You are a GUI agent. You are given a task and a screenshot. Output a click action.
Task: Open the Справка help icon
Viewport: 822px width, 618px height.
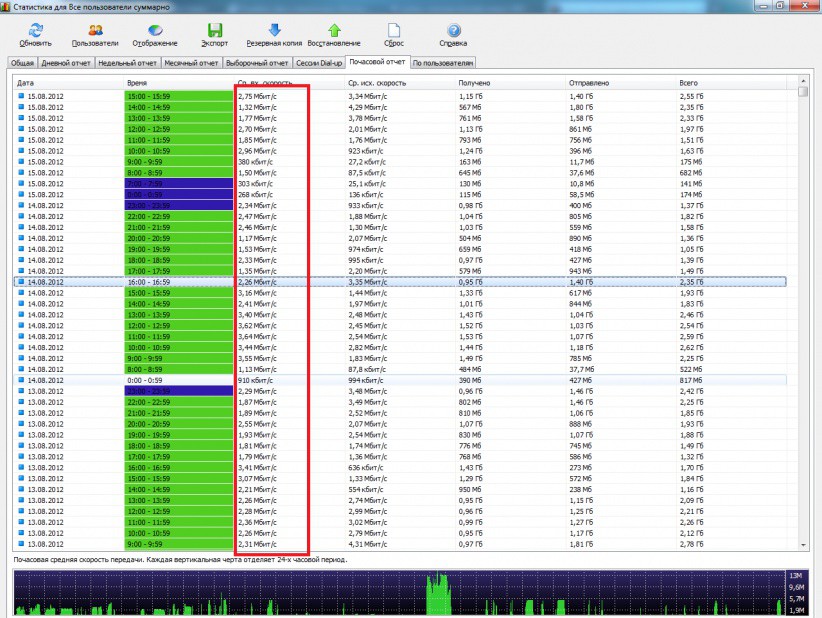pyautogui.click(x=453, y=31)
